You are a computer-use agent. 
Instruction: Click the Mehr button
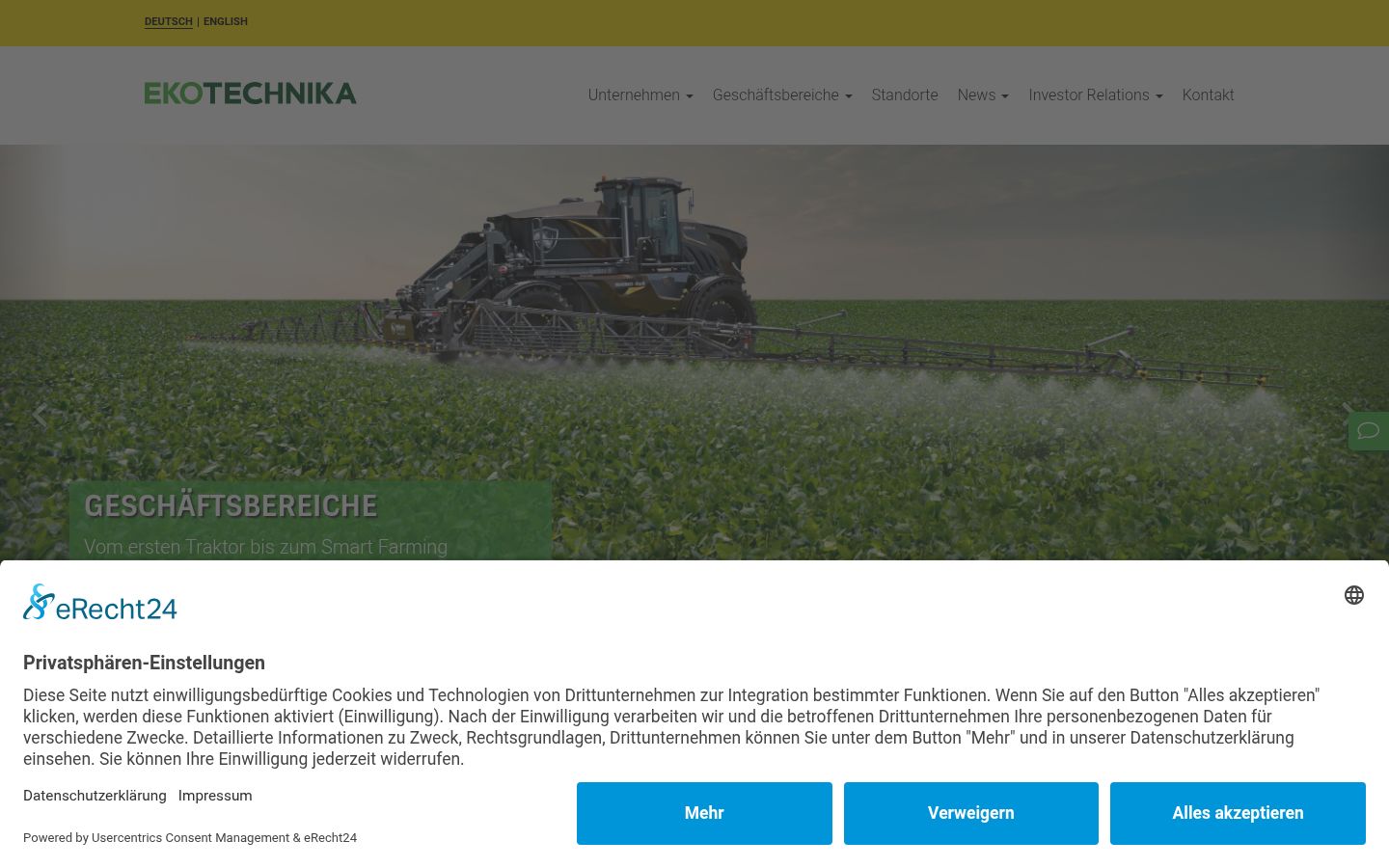(x=704, y=813)
